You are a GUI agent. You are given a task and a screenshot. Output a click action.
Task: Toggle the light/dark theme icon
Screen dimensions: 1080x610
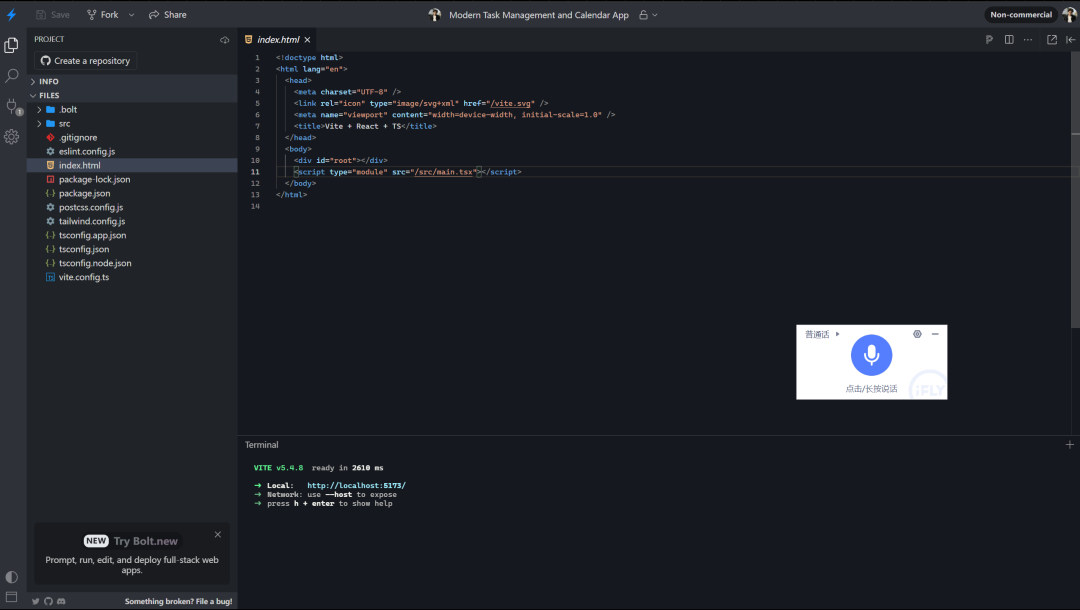click(x=11, y=577)
